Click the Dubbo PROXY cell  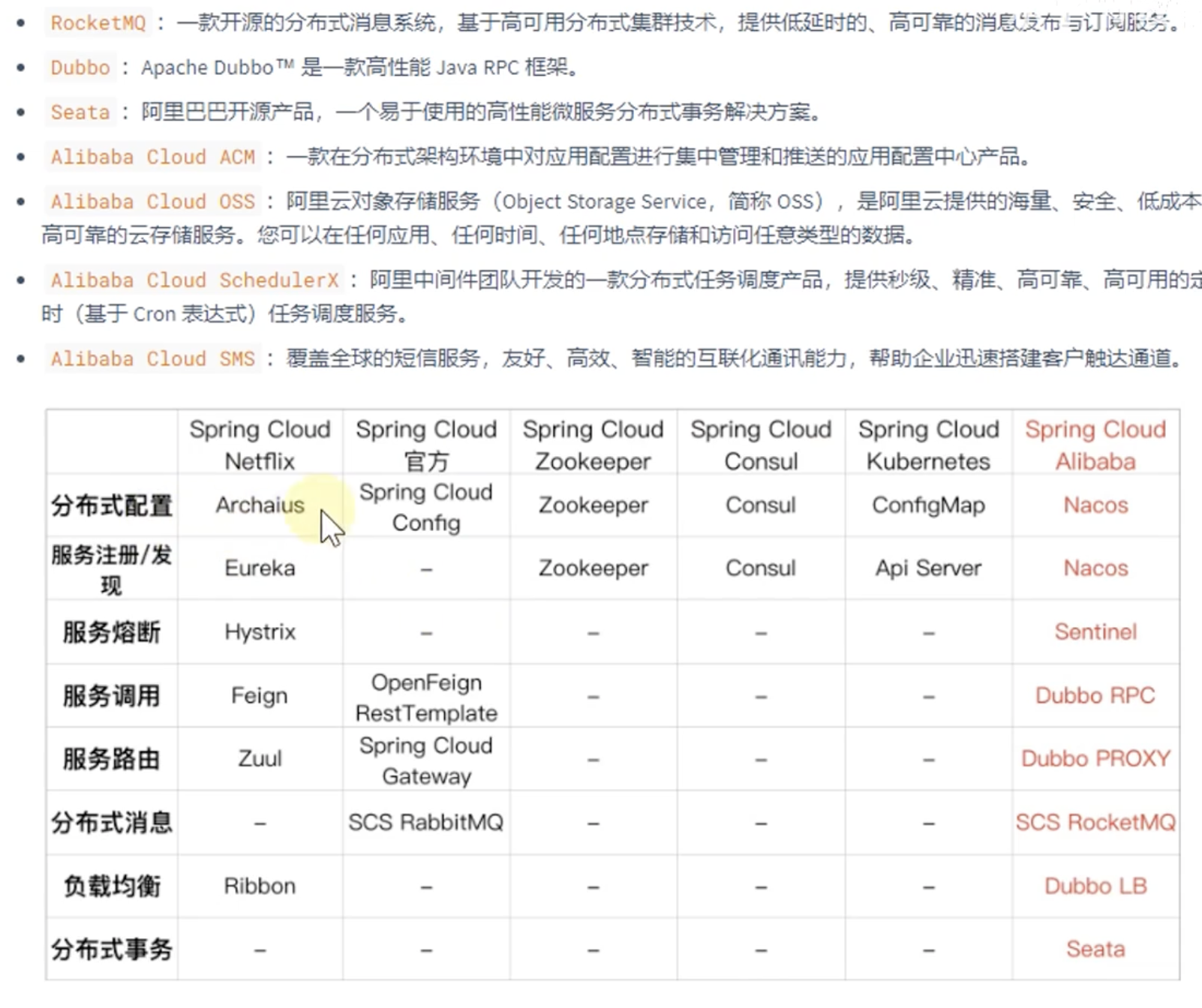[x=1095, y=759]
